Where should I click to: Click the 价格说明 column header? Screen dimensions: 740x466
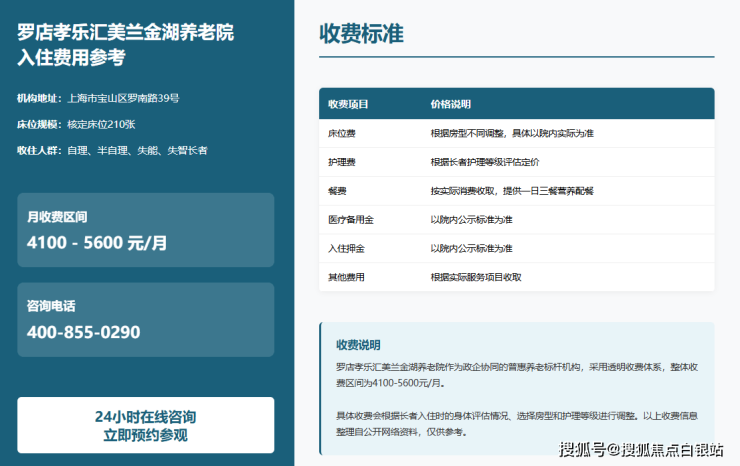[451, 104]
